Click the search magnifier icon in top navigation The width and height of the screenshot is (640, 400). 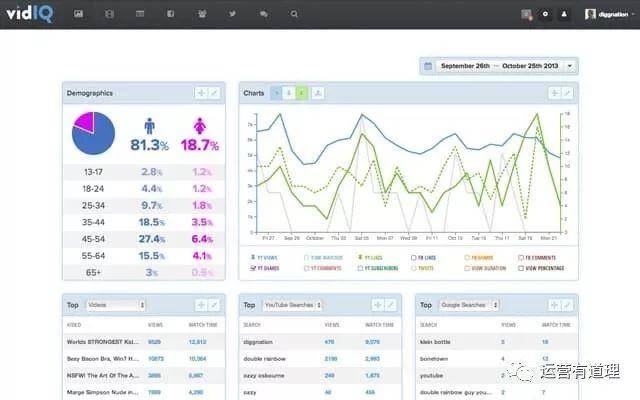[x=294, y=14]
